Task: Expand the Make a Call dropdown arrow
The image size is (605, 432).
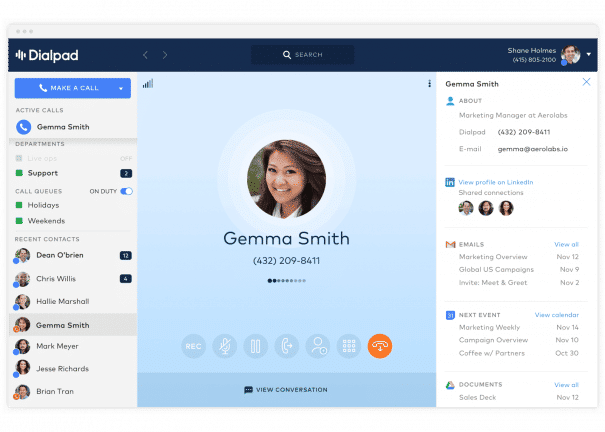Action: tap(121, 88)
